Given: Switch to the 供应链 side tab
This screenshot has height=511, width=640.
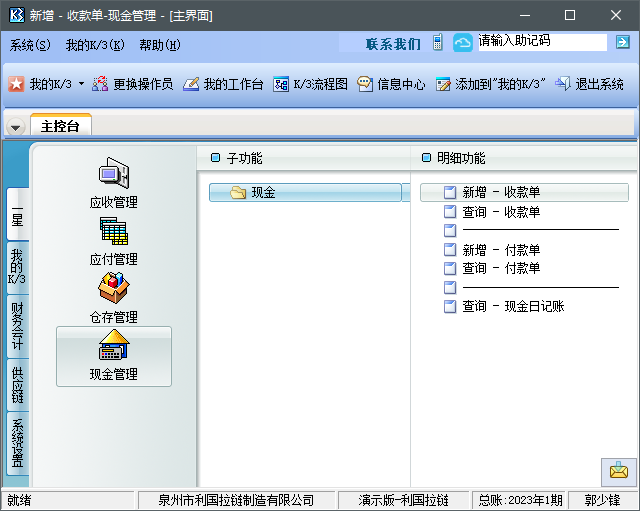Looking at the screenshot, I should [17, 385].
